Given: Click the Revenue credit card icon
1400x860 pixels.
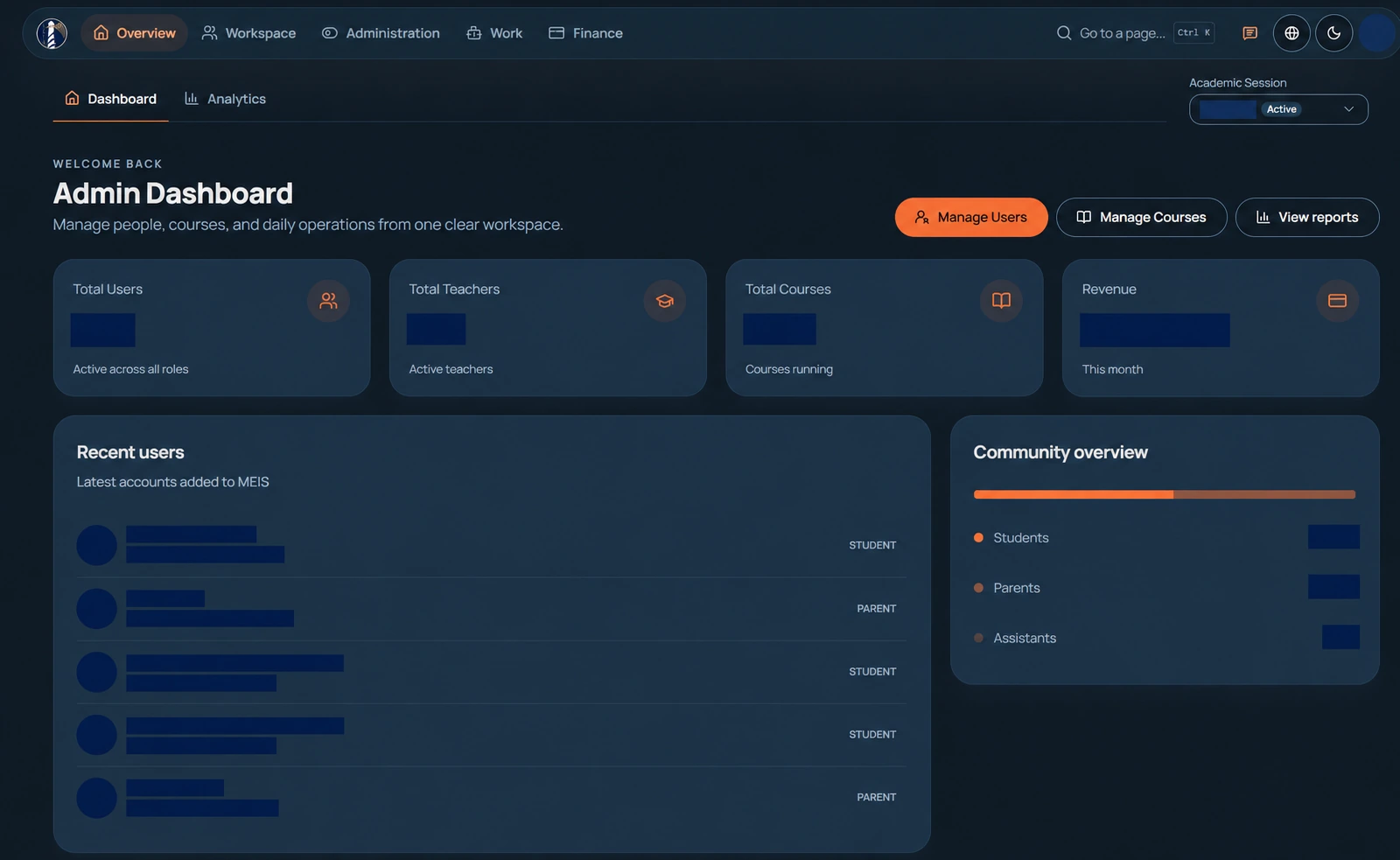Looking at the screenshot, I should pyautogui.click(x=1337, y=301).
